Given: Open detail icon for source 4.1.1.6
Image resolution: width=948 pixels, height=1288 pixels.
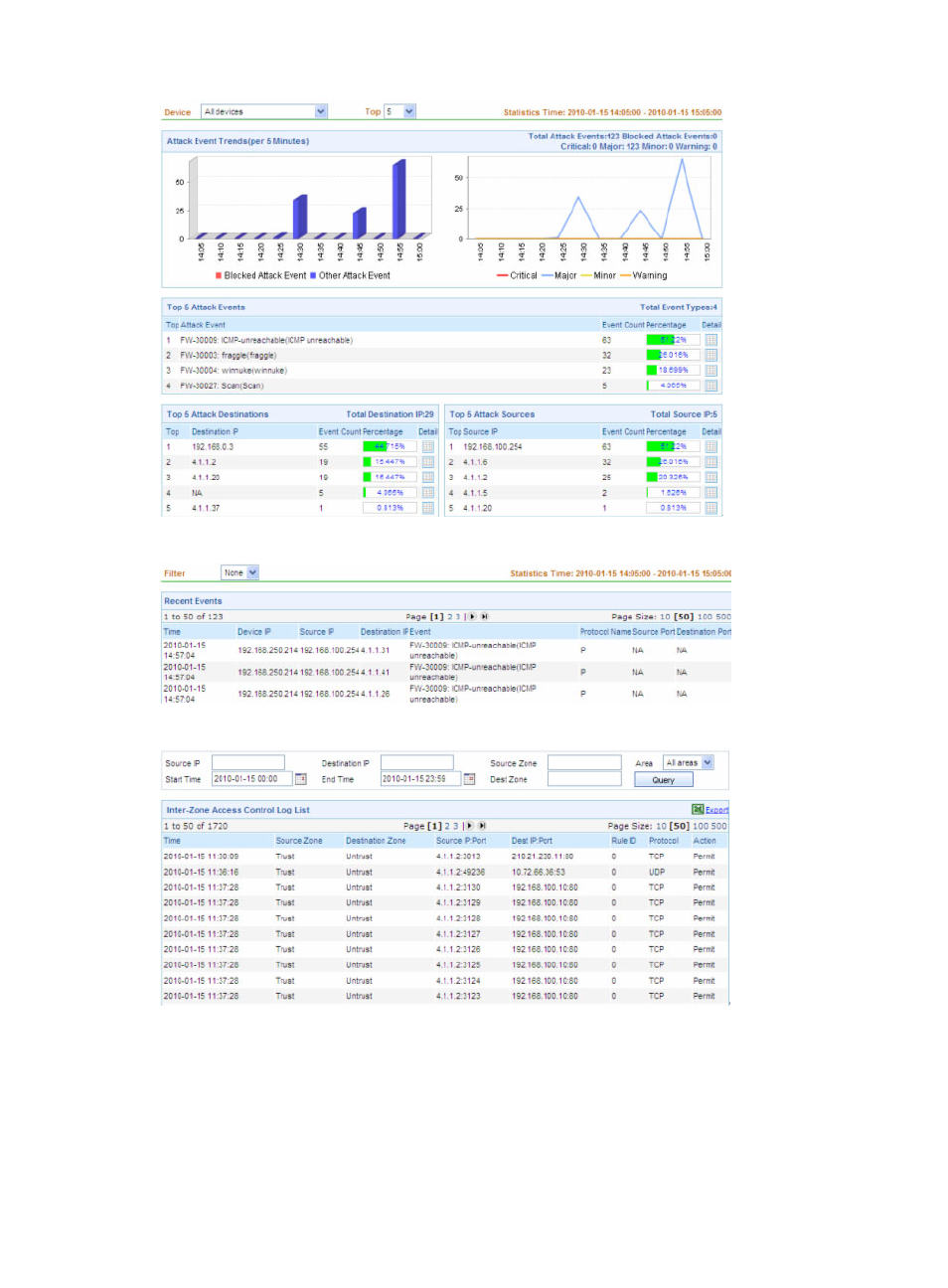Looking at the screenshot, I should point(711,462).
